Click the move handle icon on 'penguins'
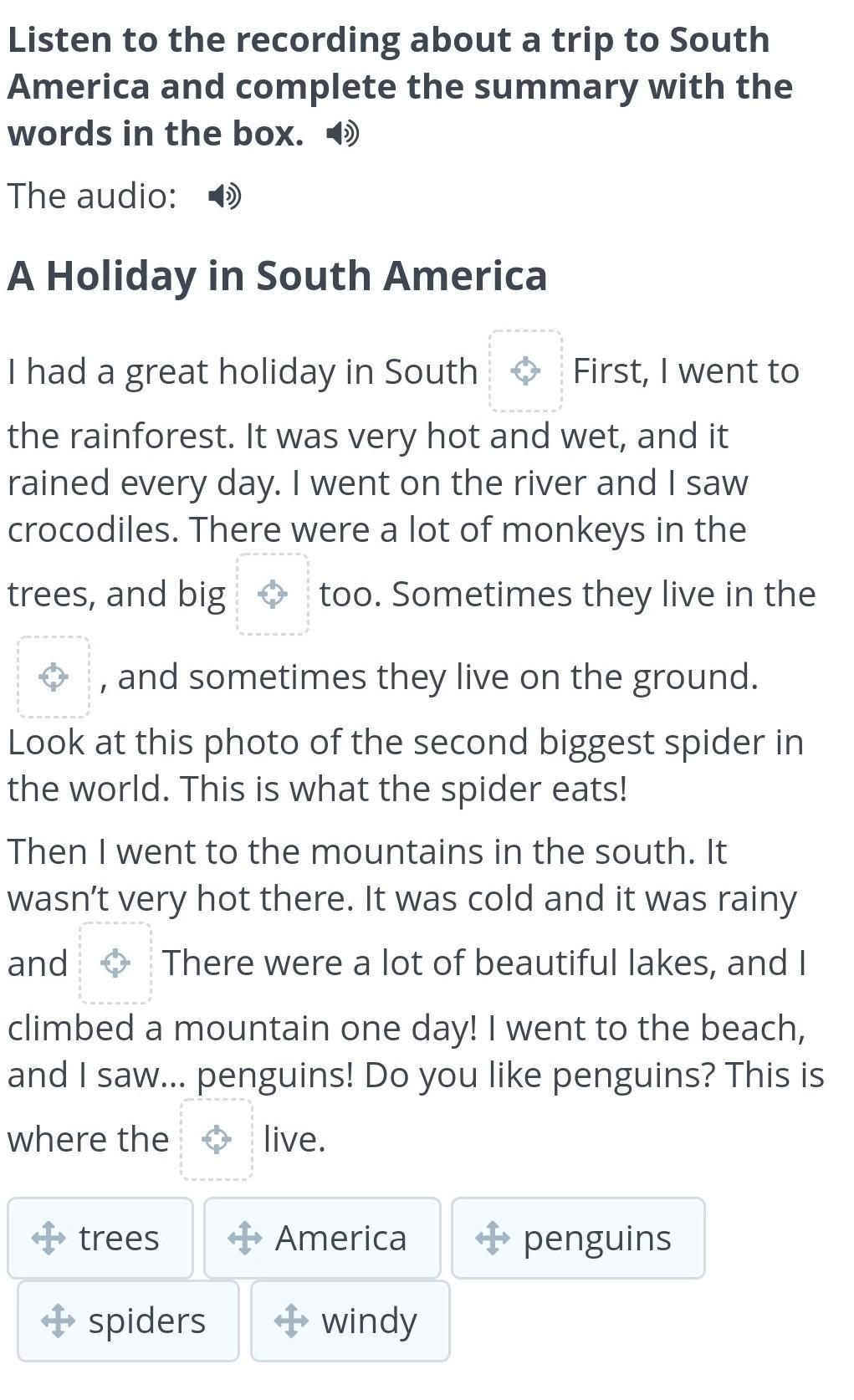 (x=493, y=1238)
